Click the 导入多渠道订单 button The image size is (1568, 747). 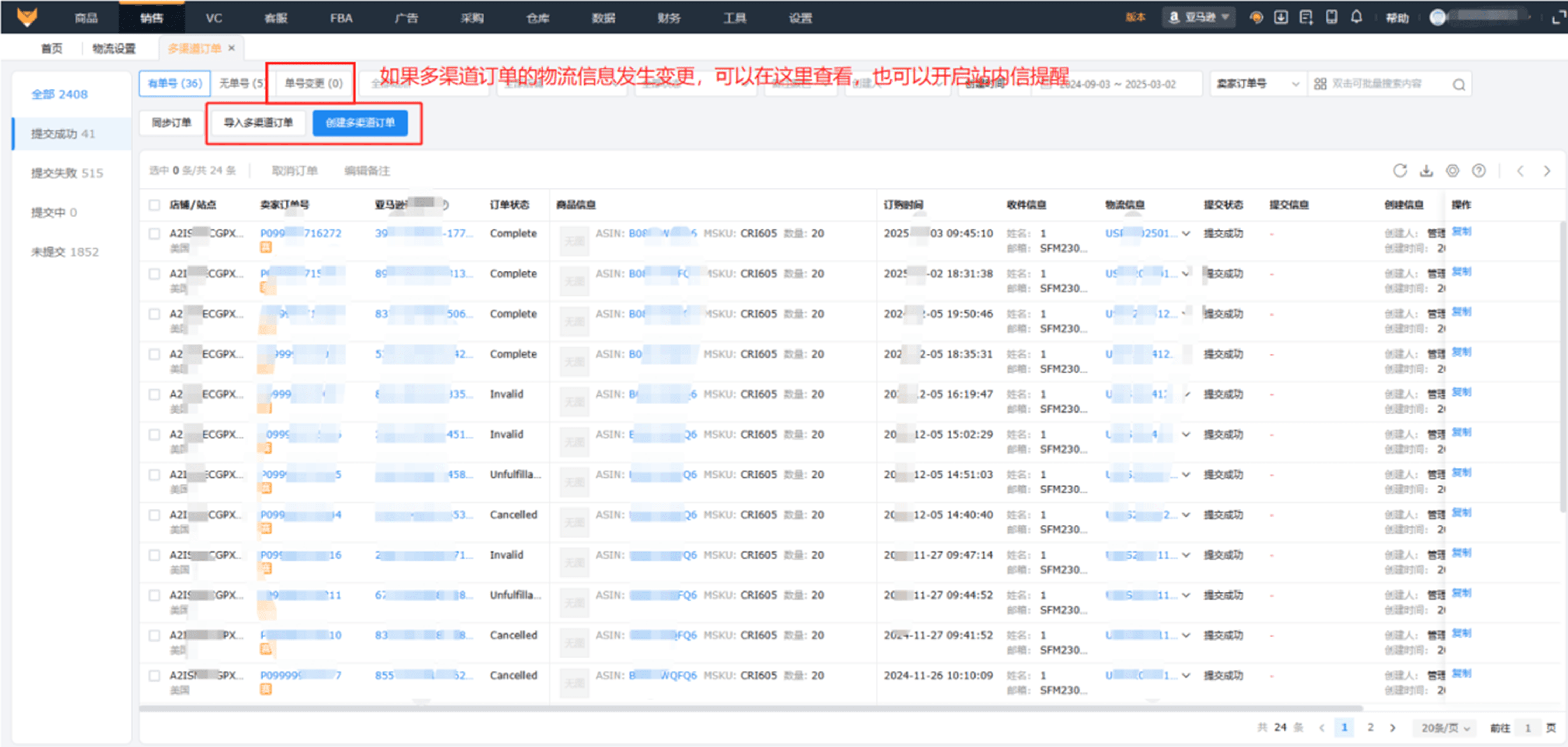[258, 123]
